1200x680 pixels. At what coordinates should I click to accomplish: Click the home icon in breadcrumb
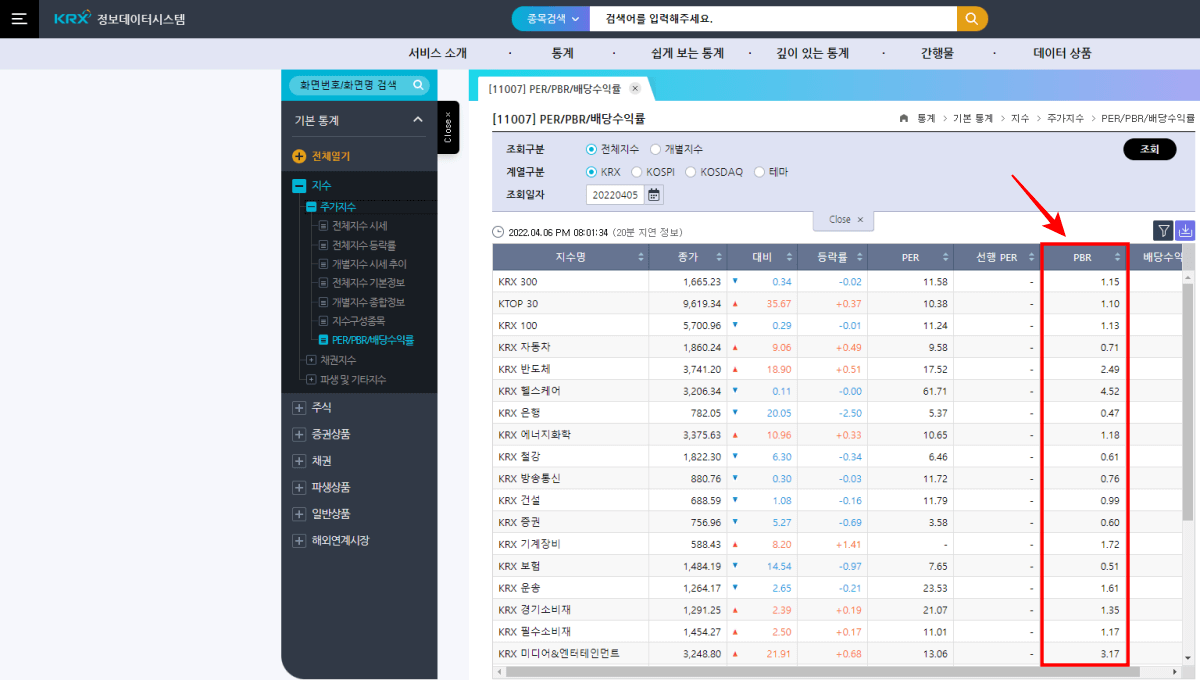pos(904,119)
